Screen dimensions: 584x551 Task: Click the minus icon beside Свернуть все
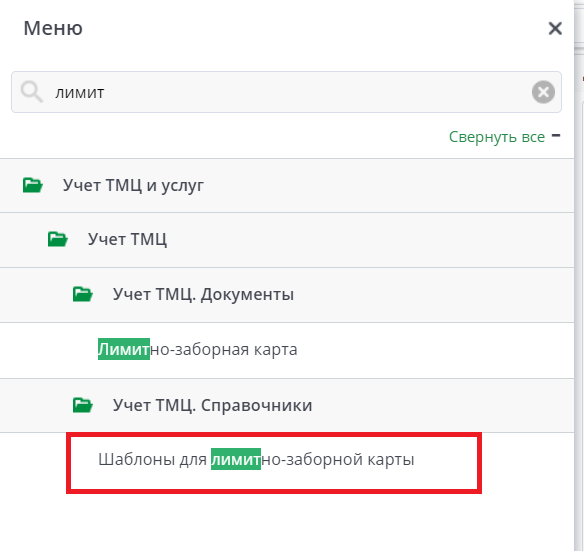point(556,136)
